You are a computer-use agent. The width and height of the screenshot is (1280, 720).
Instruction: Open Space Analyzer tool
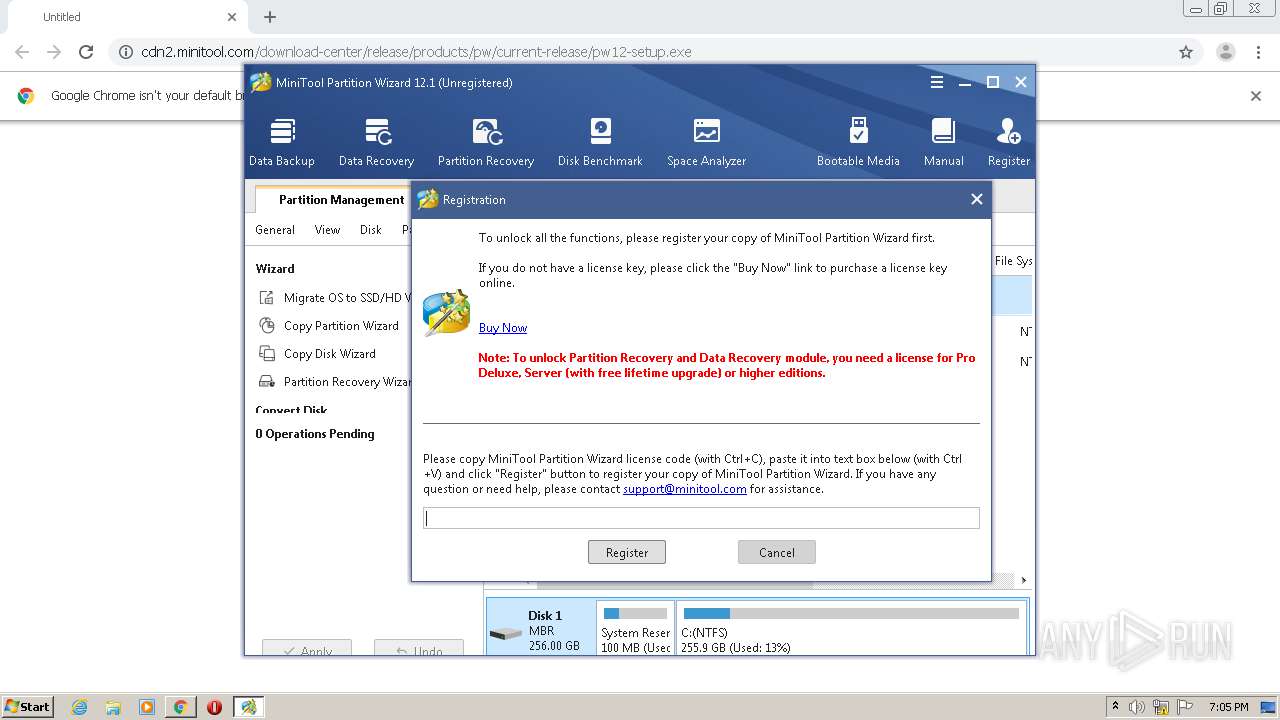pos(706,142)
